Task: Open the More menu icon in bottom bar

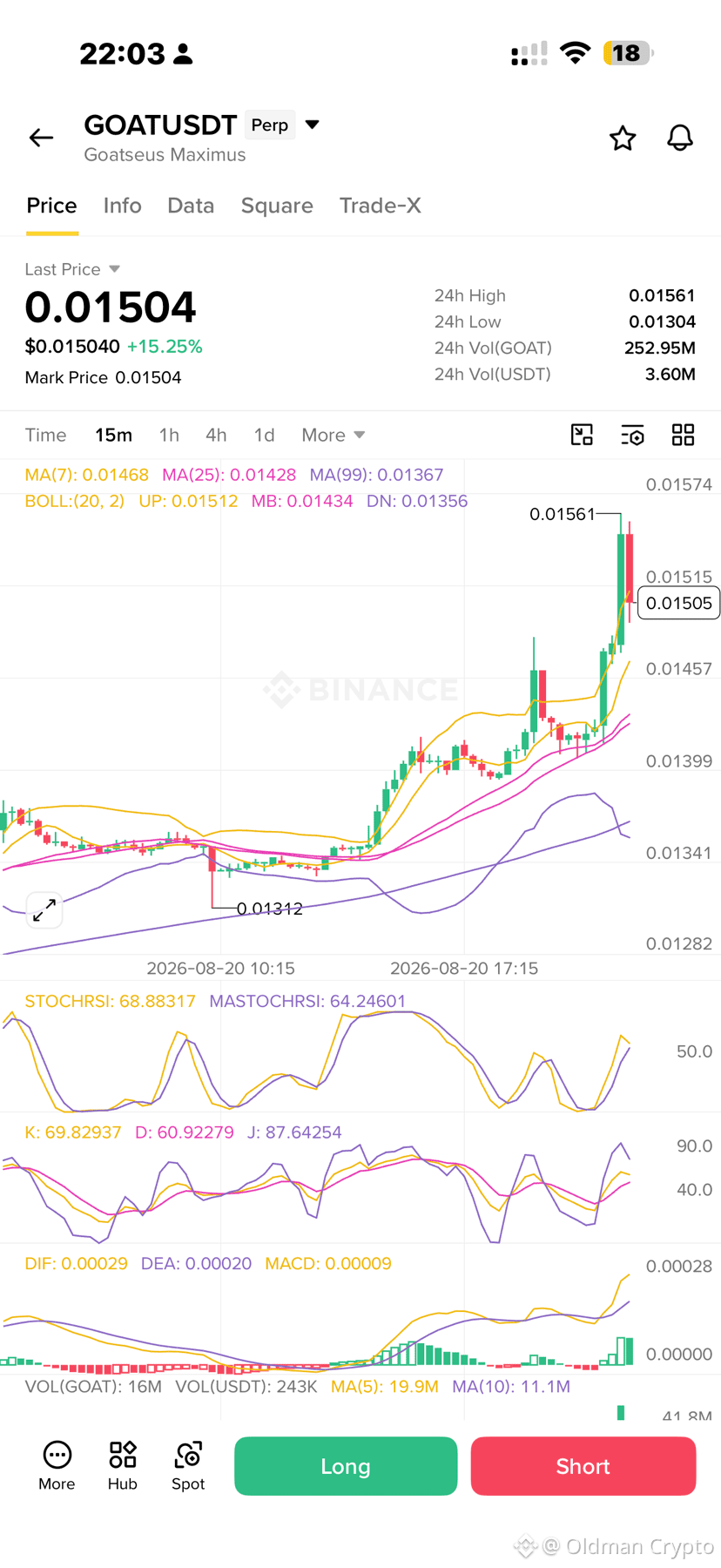Action: [57, 1466]
